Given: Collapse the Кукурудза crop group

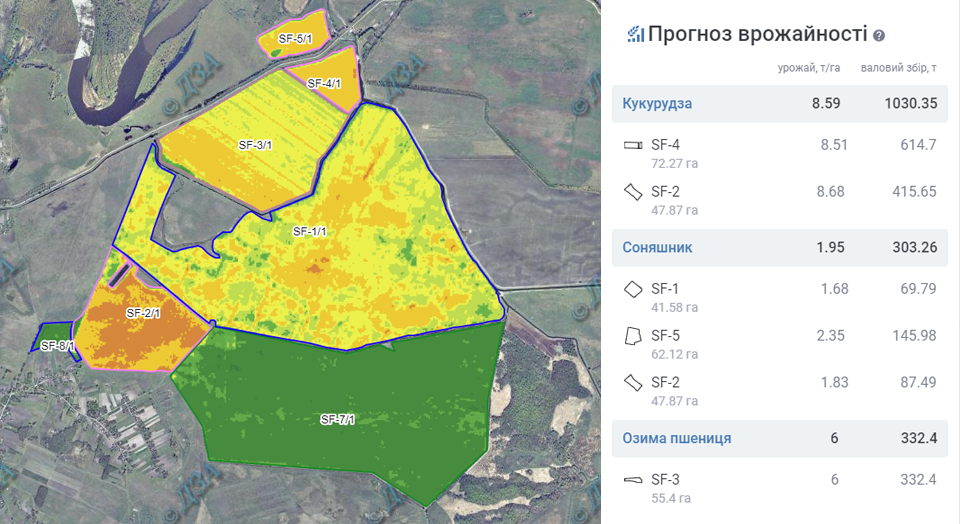Looking at the screenshot, I should click(x=657, y=103).
